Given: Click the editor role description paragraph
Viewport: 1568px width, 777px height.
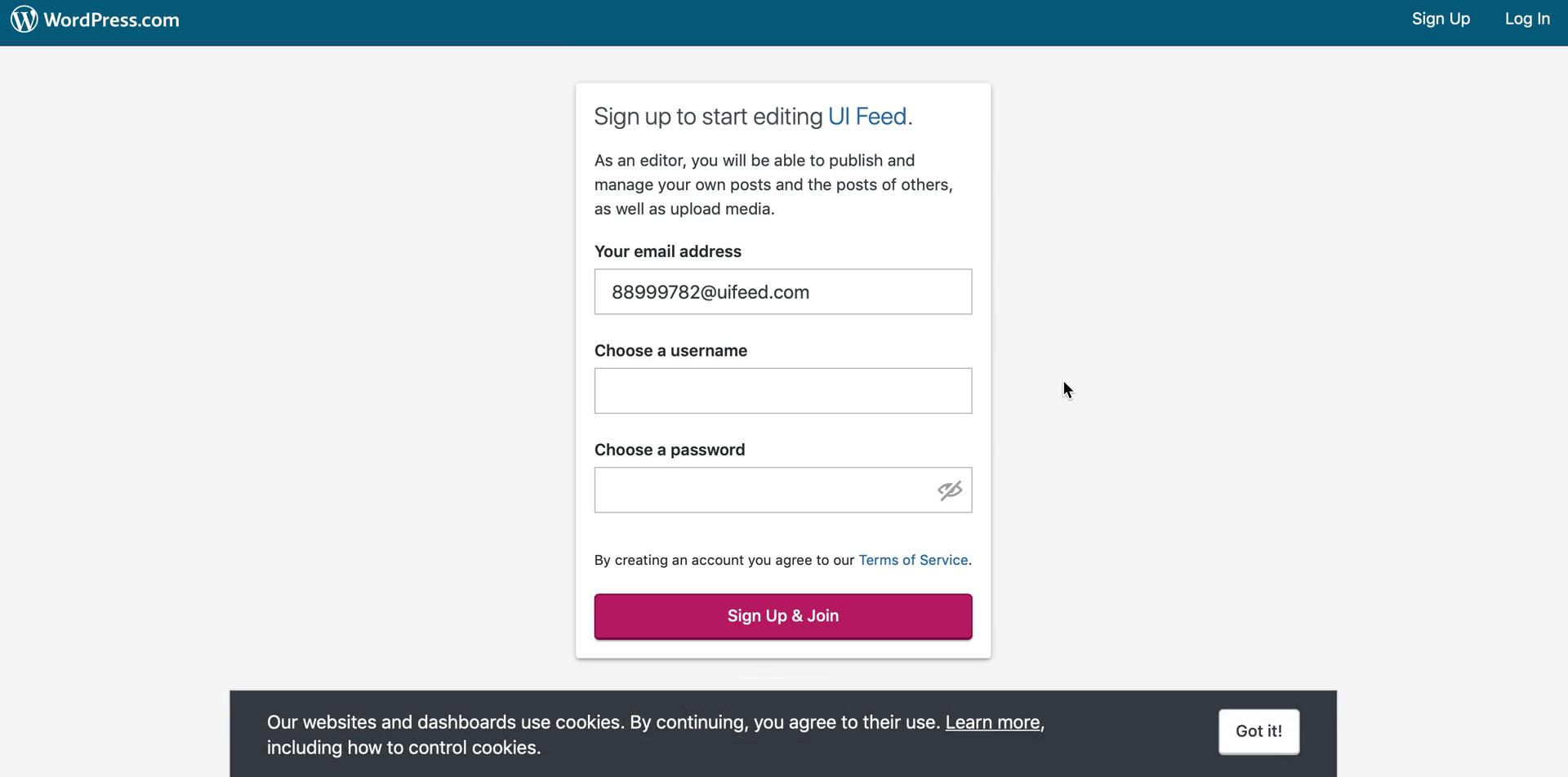Looking at the screenshot, I should coord(773,184).
